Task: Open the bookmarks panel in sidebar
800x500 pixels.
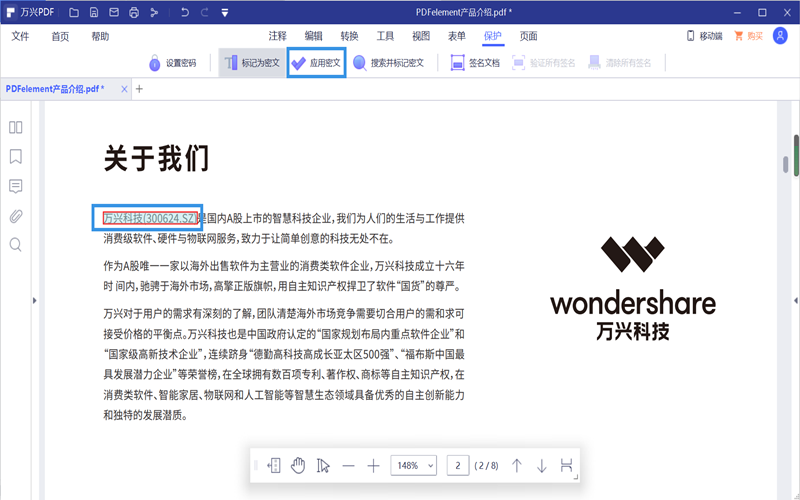Action: [x=16, y=156]
